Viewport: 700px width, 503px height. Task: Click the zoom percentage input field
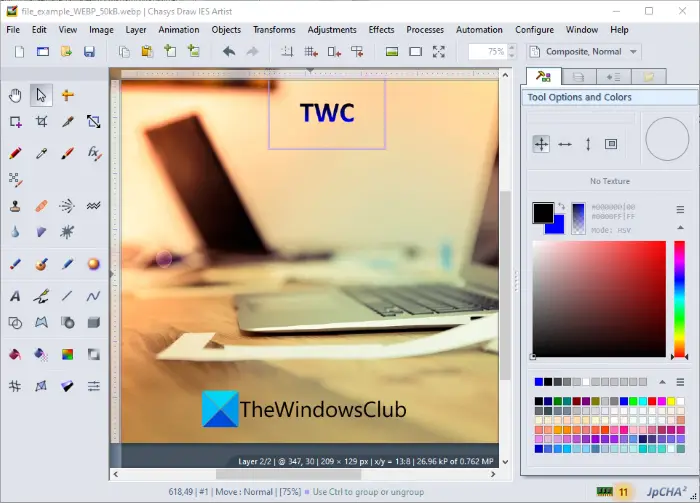tap(488, 52)
